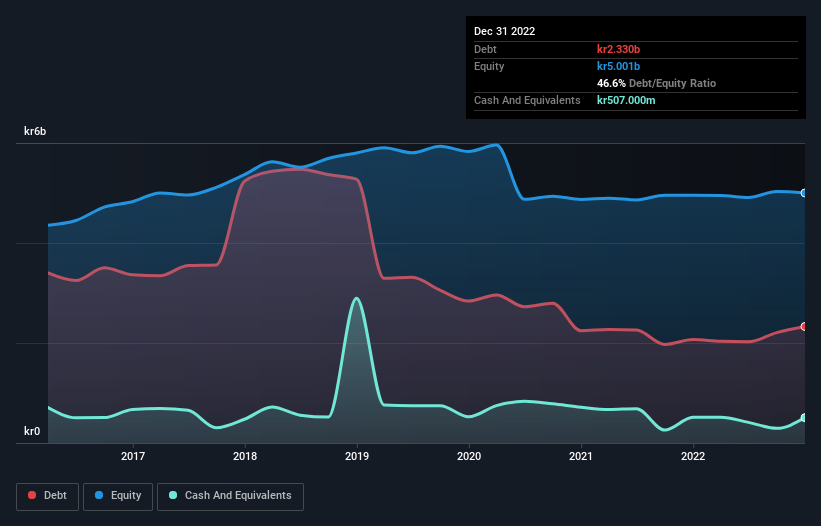Click the 2020 x-axis label

pyautogui.click(x=469, y=456)
